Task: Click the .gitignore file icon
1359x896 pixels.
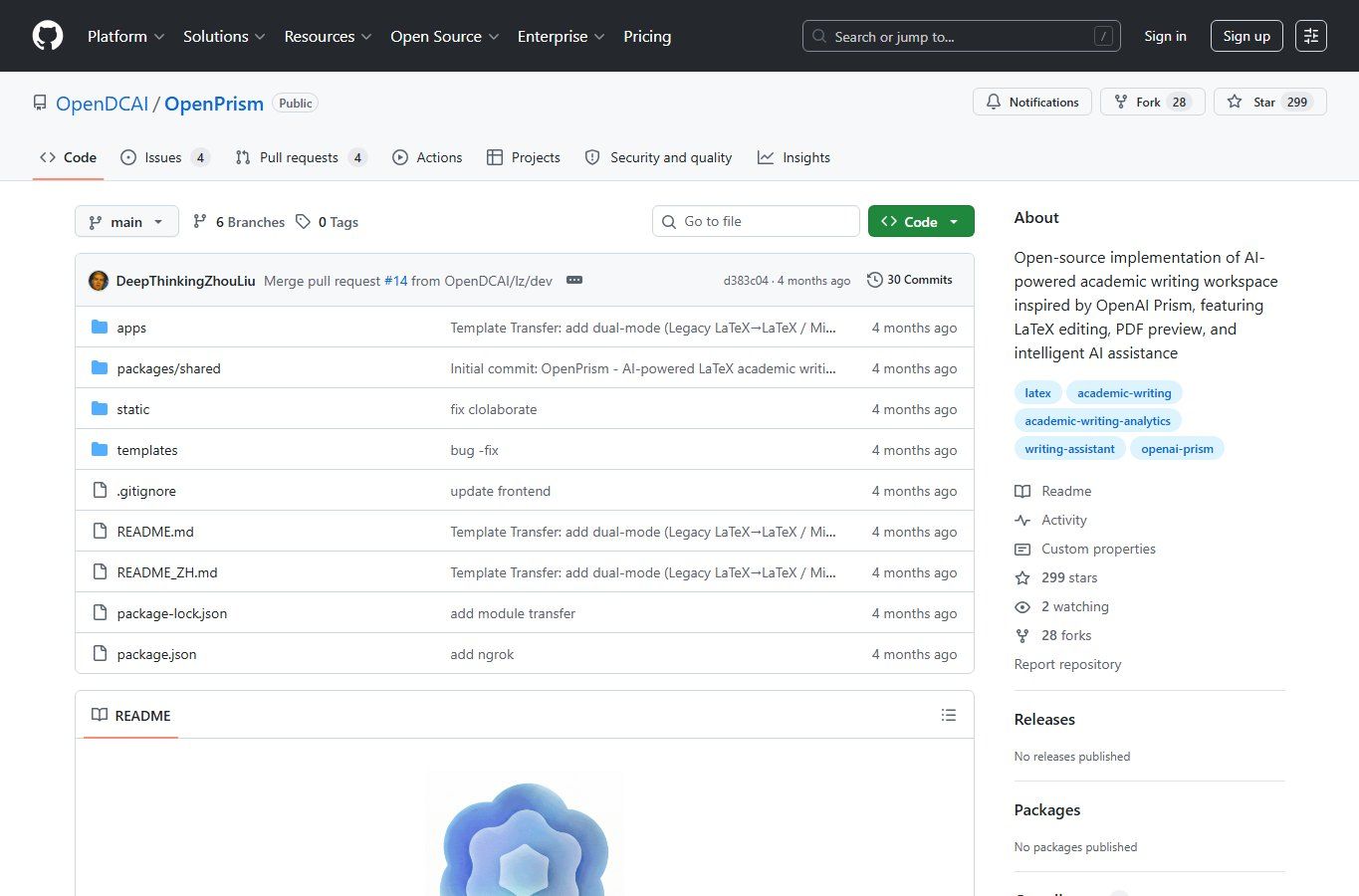Action: pos(100,490)
